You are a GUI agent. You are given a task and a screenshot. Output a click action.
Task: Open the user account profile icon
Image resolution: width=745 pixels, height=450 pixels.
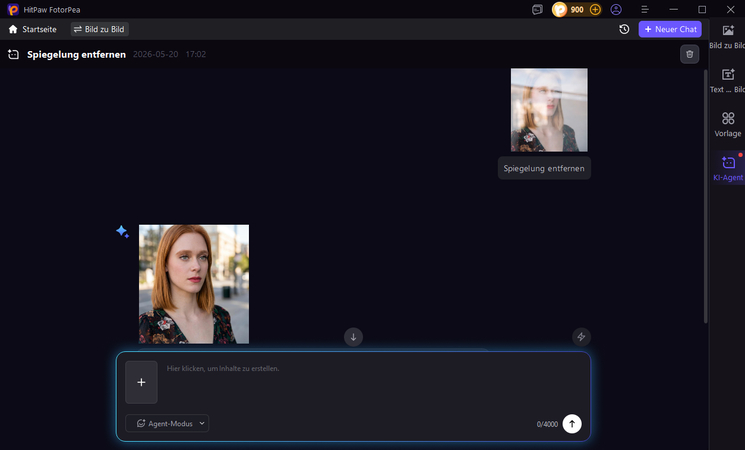[x=616, y=10]
